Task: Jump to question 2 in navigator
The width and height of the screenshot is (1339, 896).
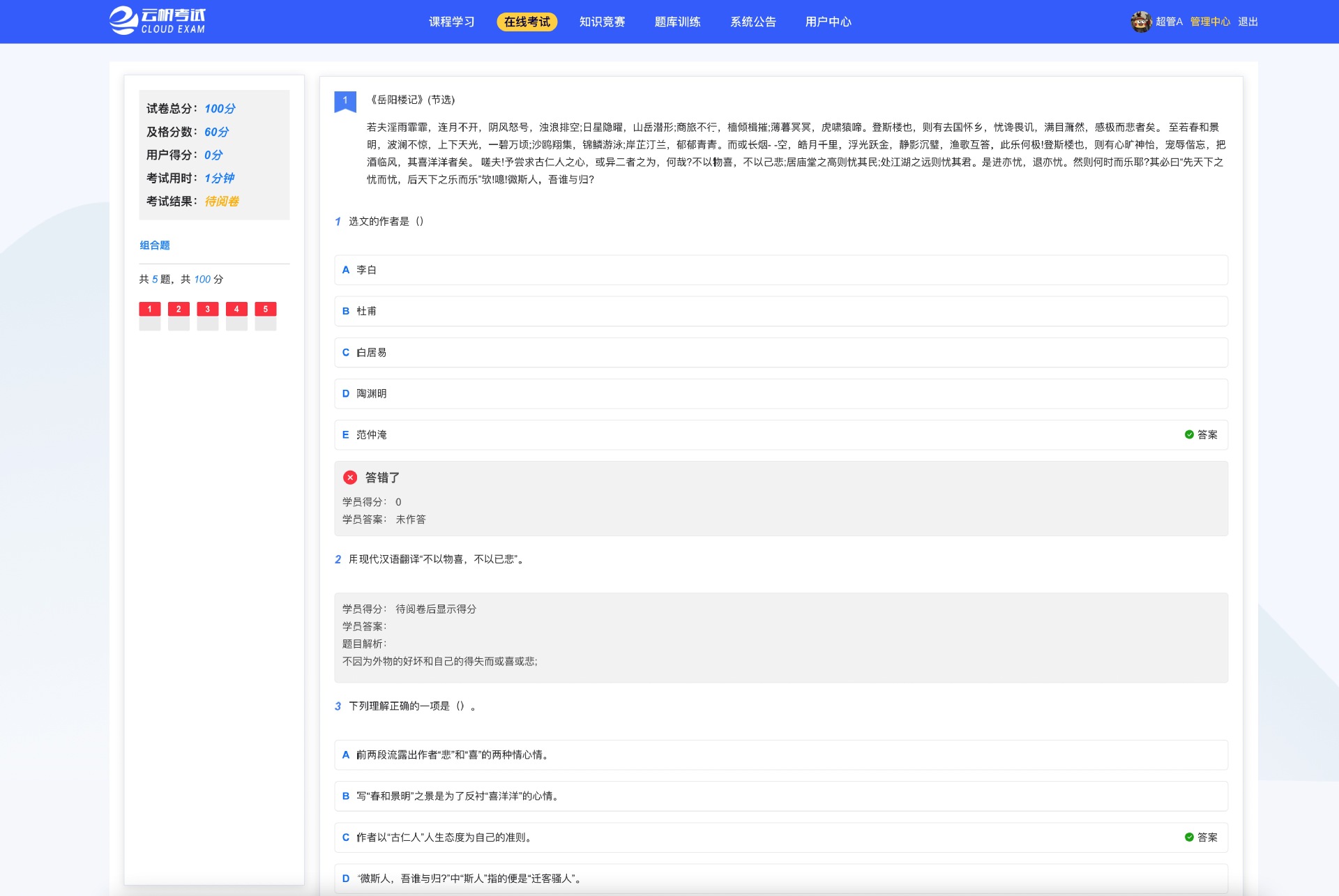Action: coord(179,316)
